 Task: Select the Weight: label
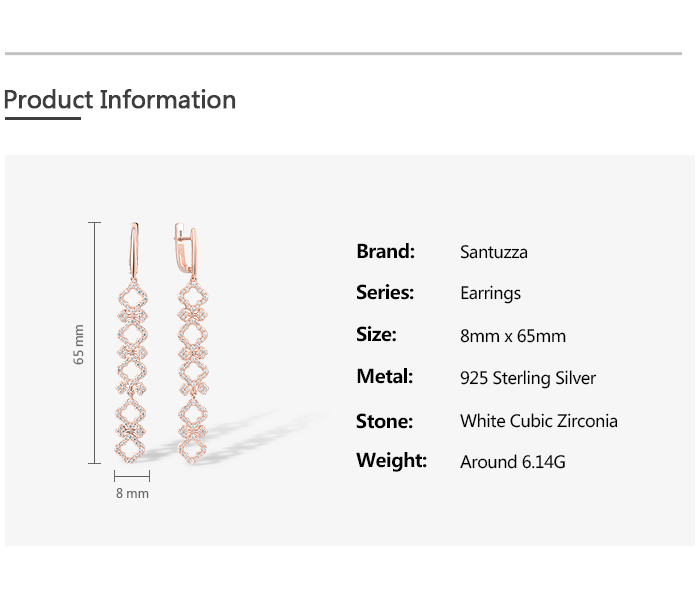pos(391,461)
